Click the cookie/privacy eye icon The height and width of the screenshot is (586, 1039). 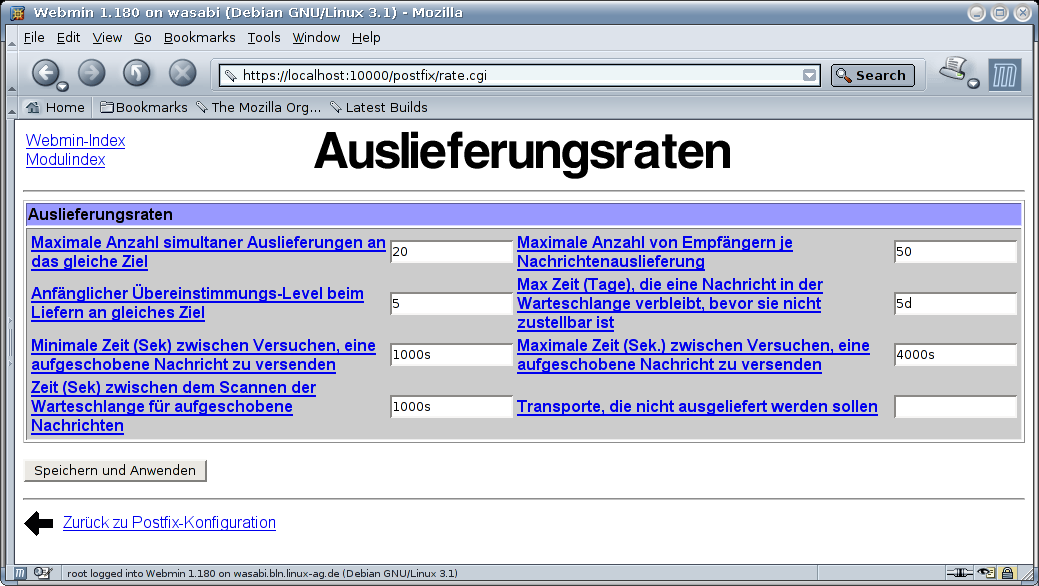[986, 573]
